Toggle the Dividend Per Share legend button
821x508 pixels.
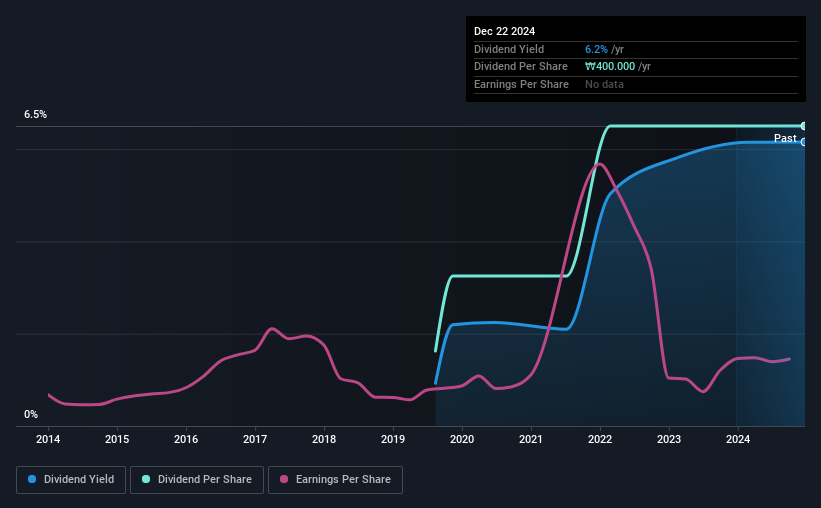[x=197, y=480]
